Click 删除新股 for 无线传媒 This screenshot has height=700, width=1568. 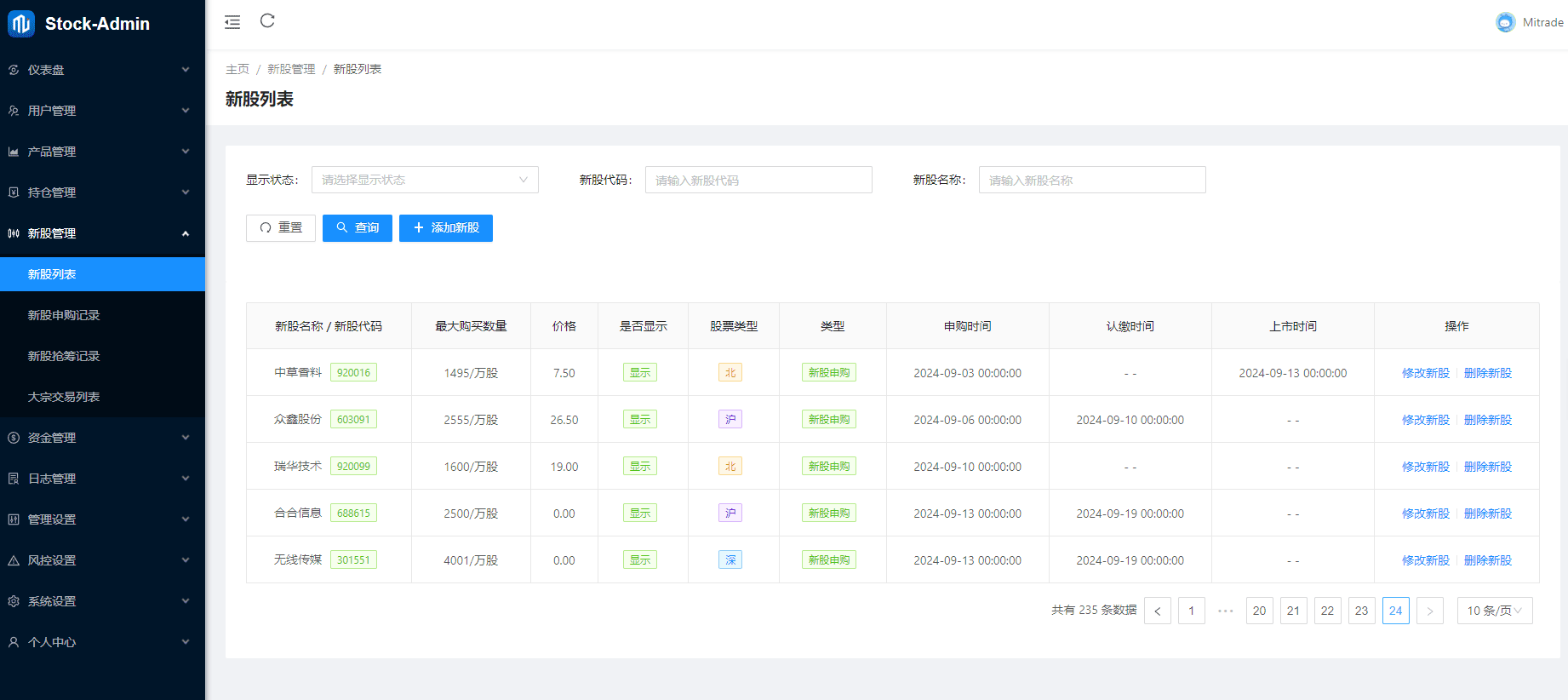[1488, 560]
